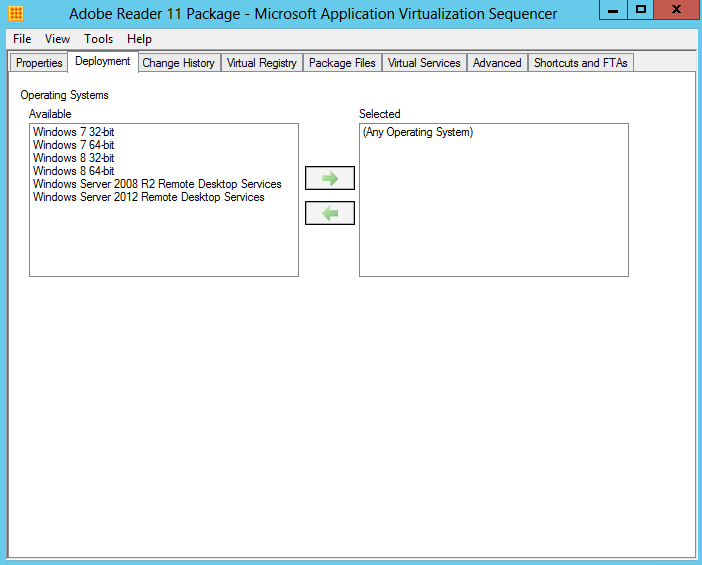
Task: Select the Deployment tab
Action: [103, 61]
